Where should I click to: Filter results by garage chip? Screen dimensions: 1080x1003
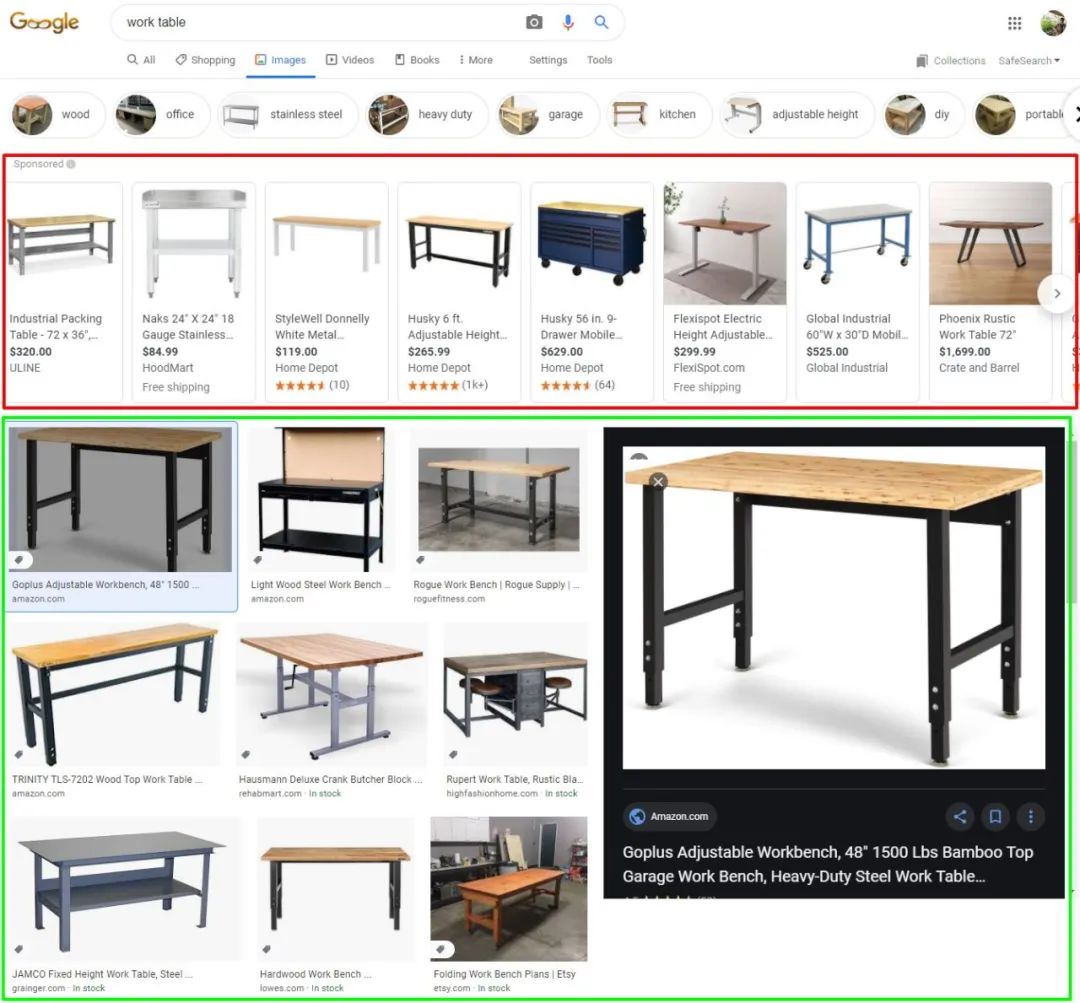click(x=548, y=114)
